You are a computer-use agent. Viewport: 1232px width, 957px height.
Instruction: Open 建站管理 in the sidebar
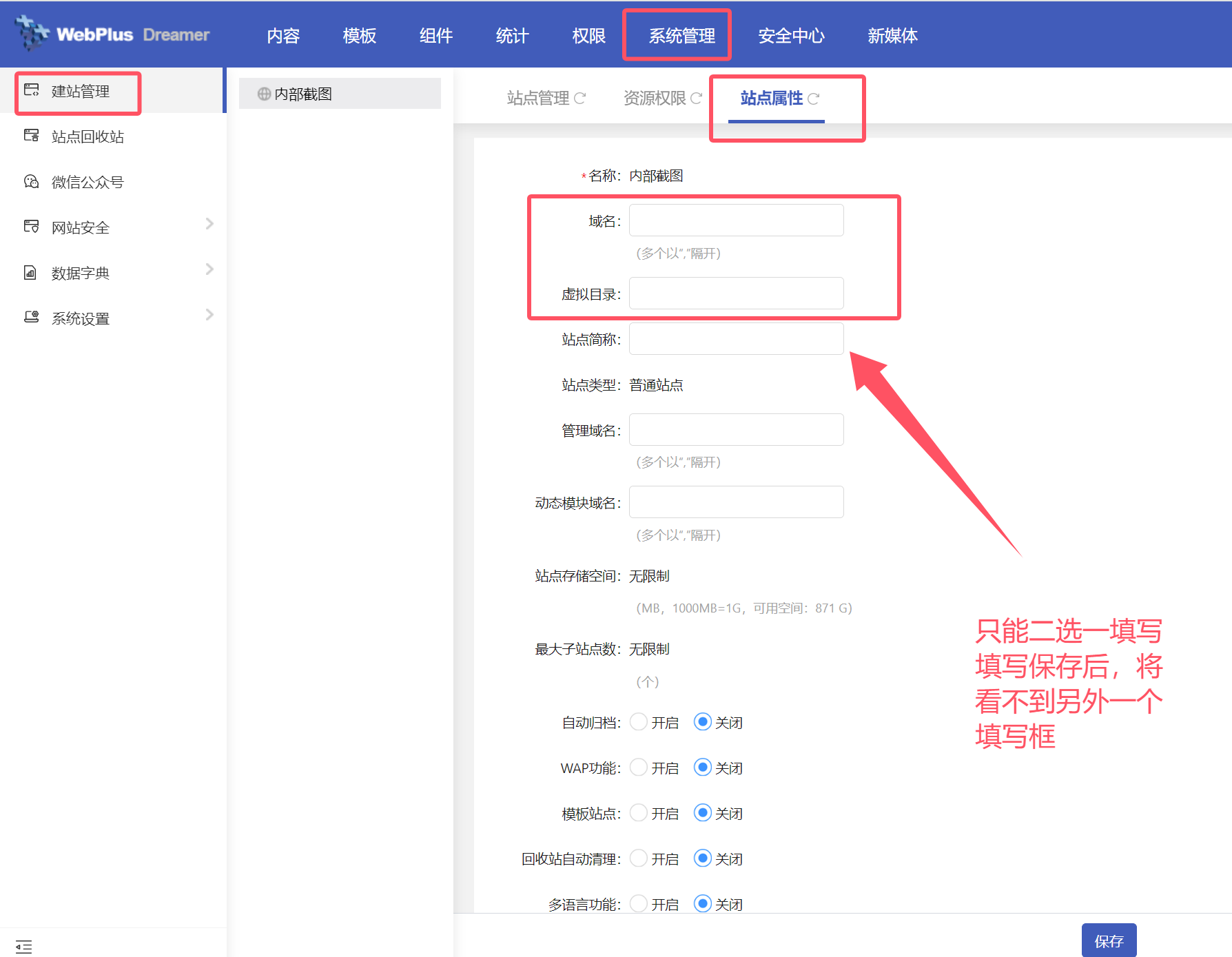pos(80,92)
